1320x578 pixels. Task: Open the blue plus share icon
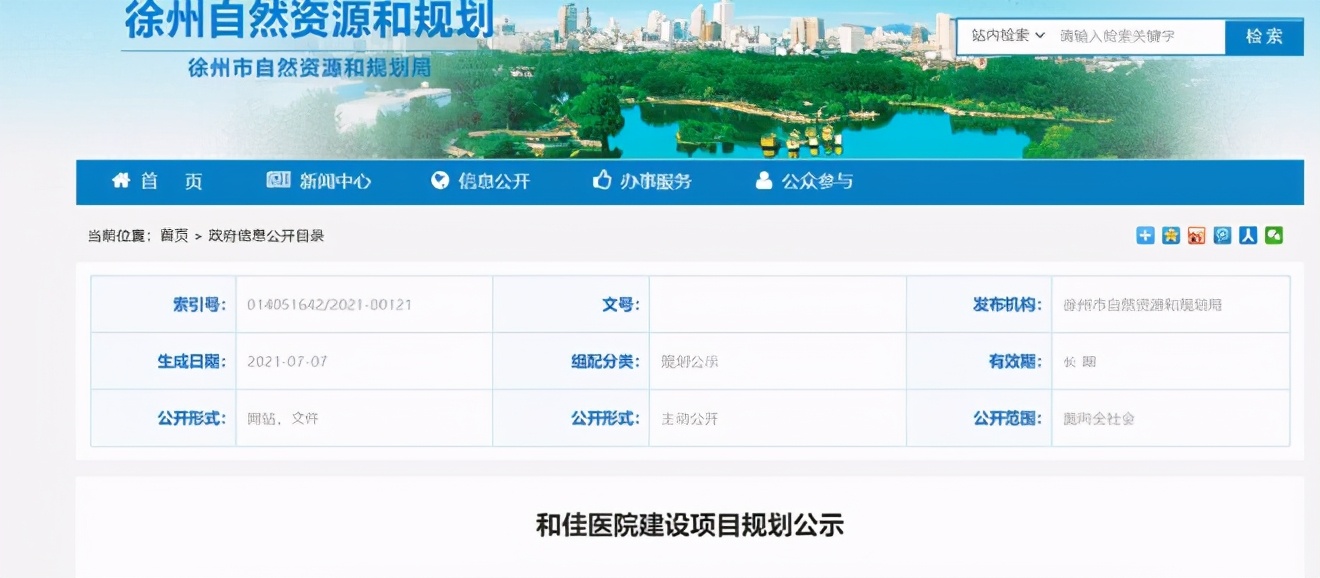[1145, 233]
